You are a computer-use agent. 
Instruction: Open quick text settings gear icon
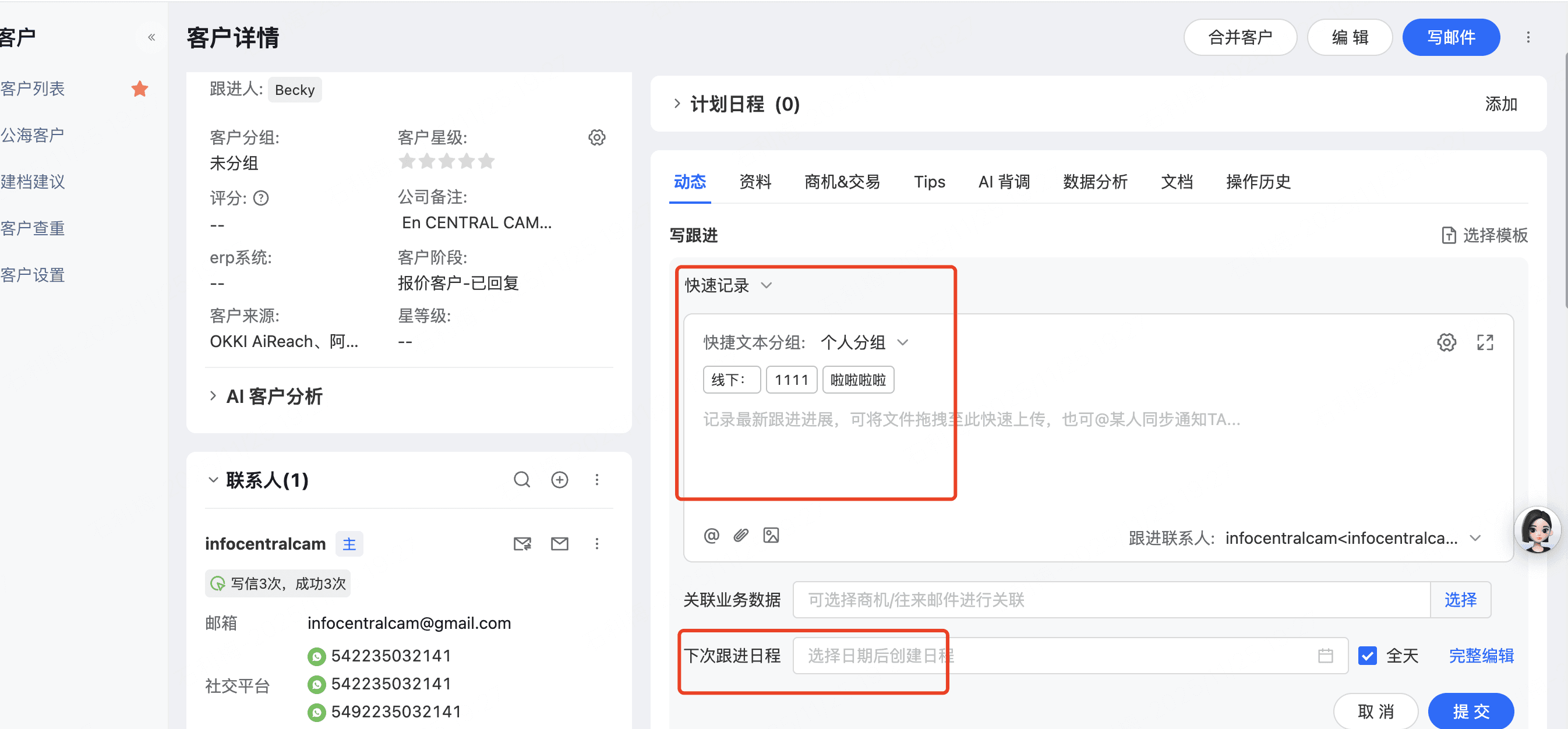[1446, 342]
